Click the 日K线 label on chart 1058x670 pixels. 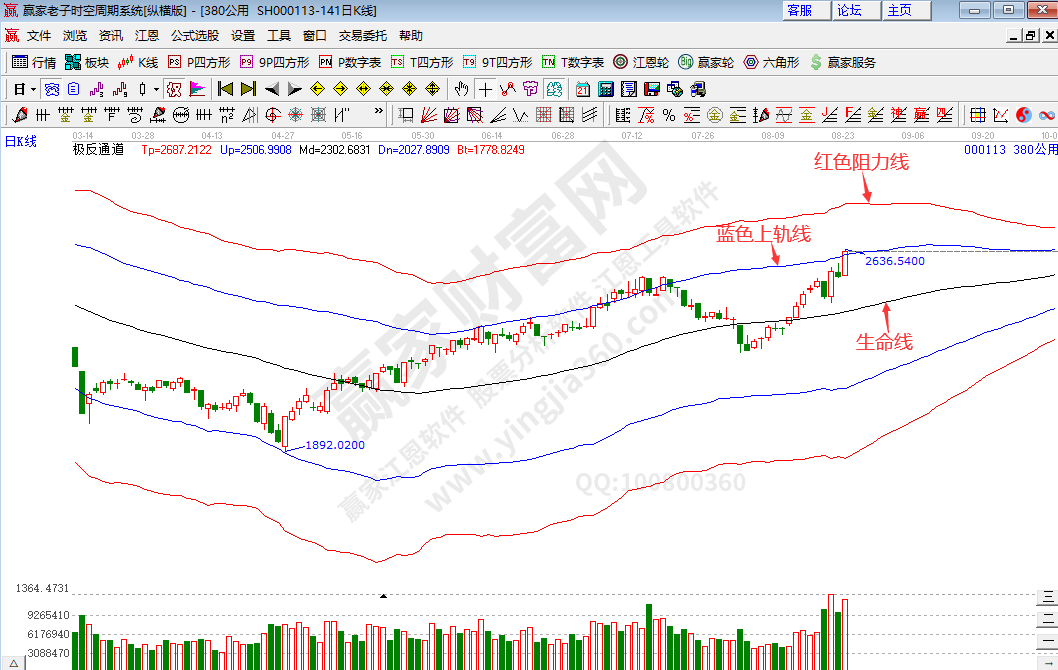tap(21, 141)
